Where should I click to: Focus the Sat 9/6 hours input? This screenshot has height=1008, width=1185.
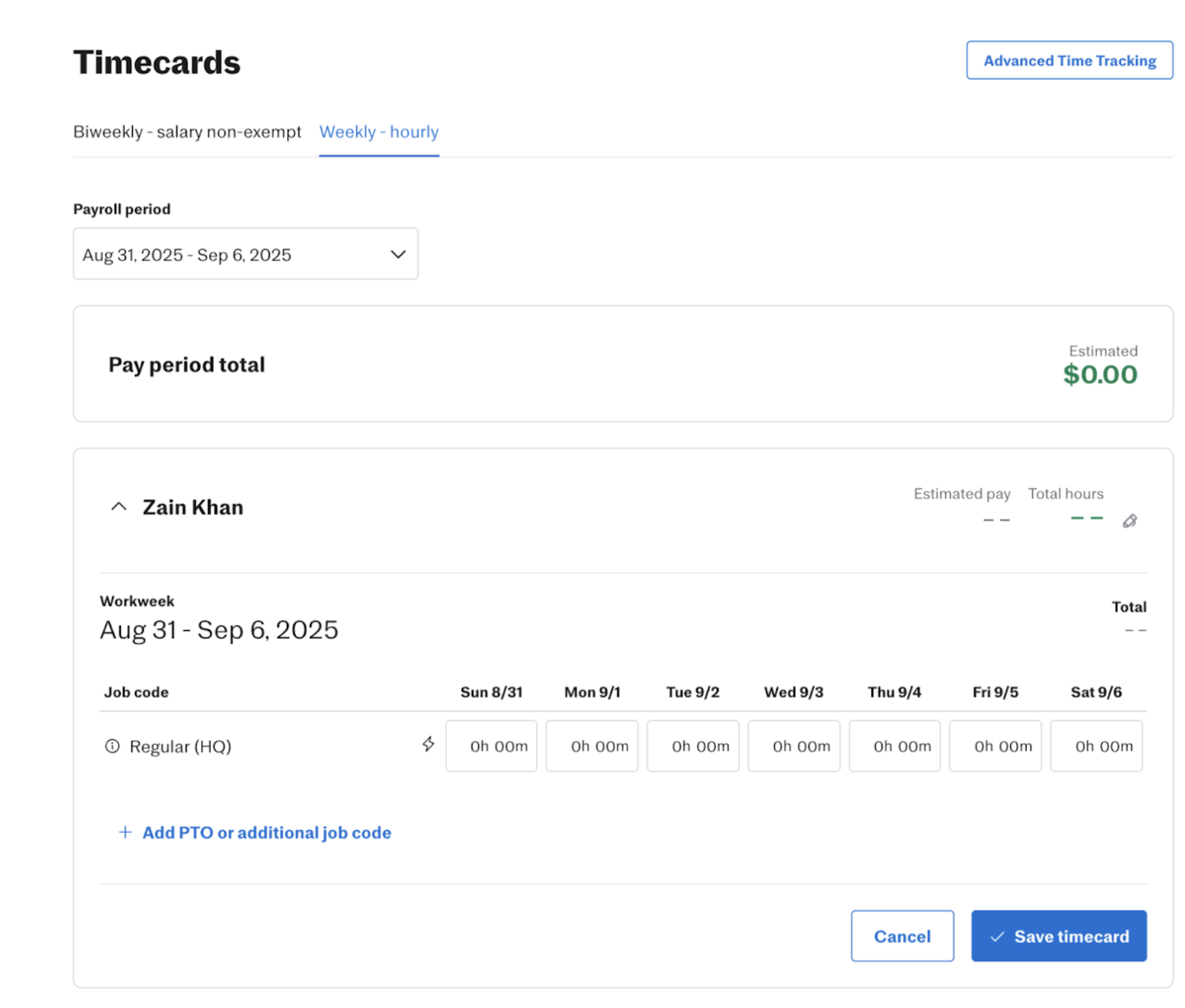tap(1096, 746)
